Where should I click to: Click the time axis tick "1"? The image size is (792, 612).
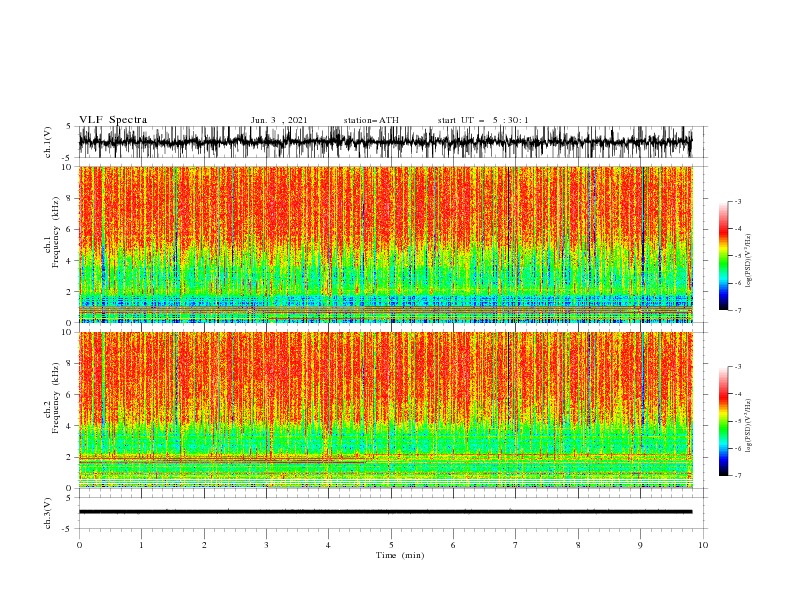tap(141, 545)
